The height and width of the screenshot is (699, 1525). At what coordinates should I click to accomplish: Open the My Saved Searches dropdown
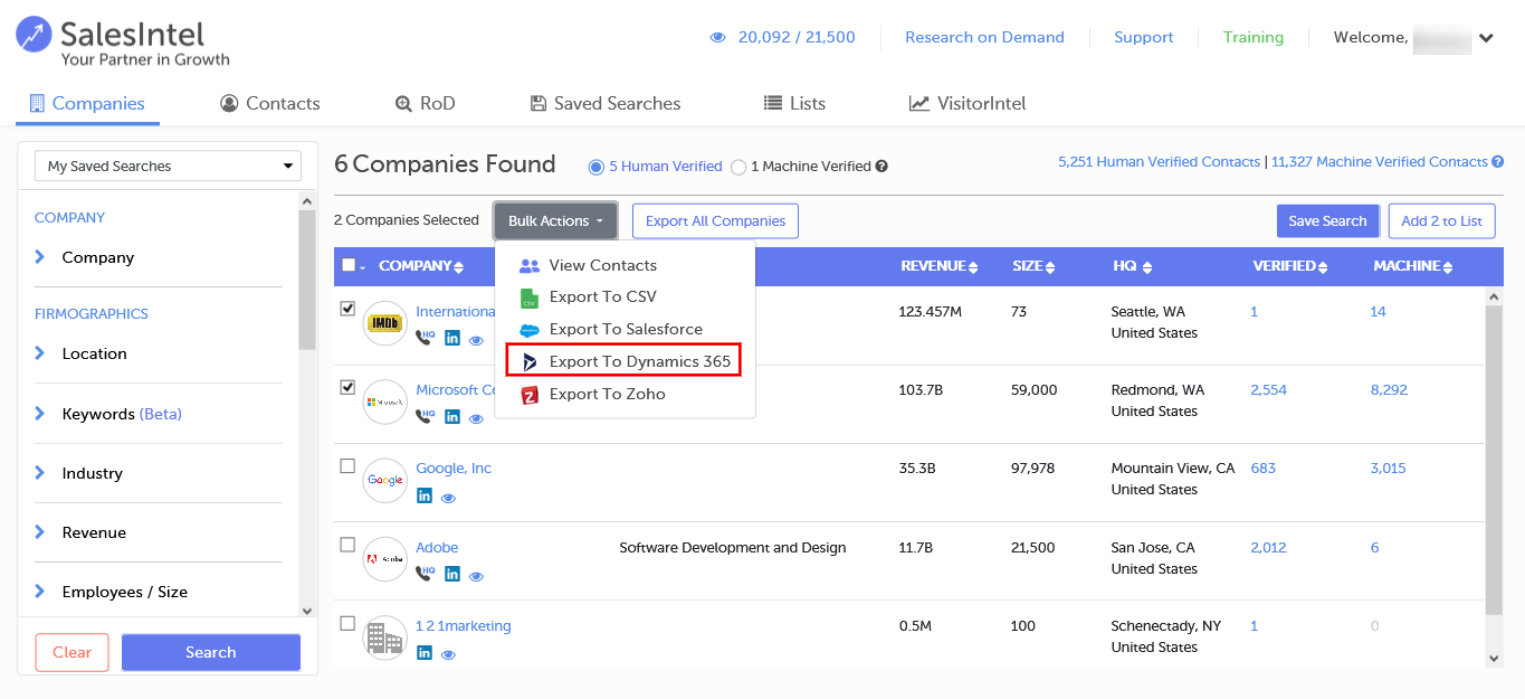click(x=168, y=166)
